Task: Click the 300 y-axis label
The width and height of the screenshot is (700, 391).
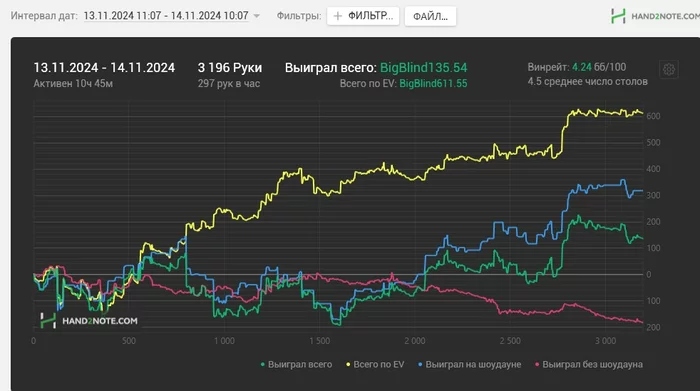Action: click(x=653, y=196)
